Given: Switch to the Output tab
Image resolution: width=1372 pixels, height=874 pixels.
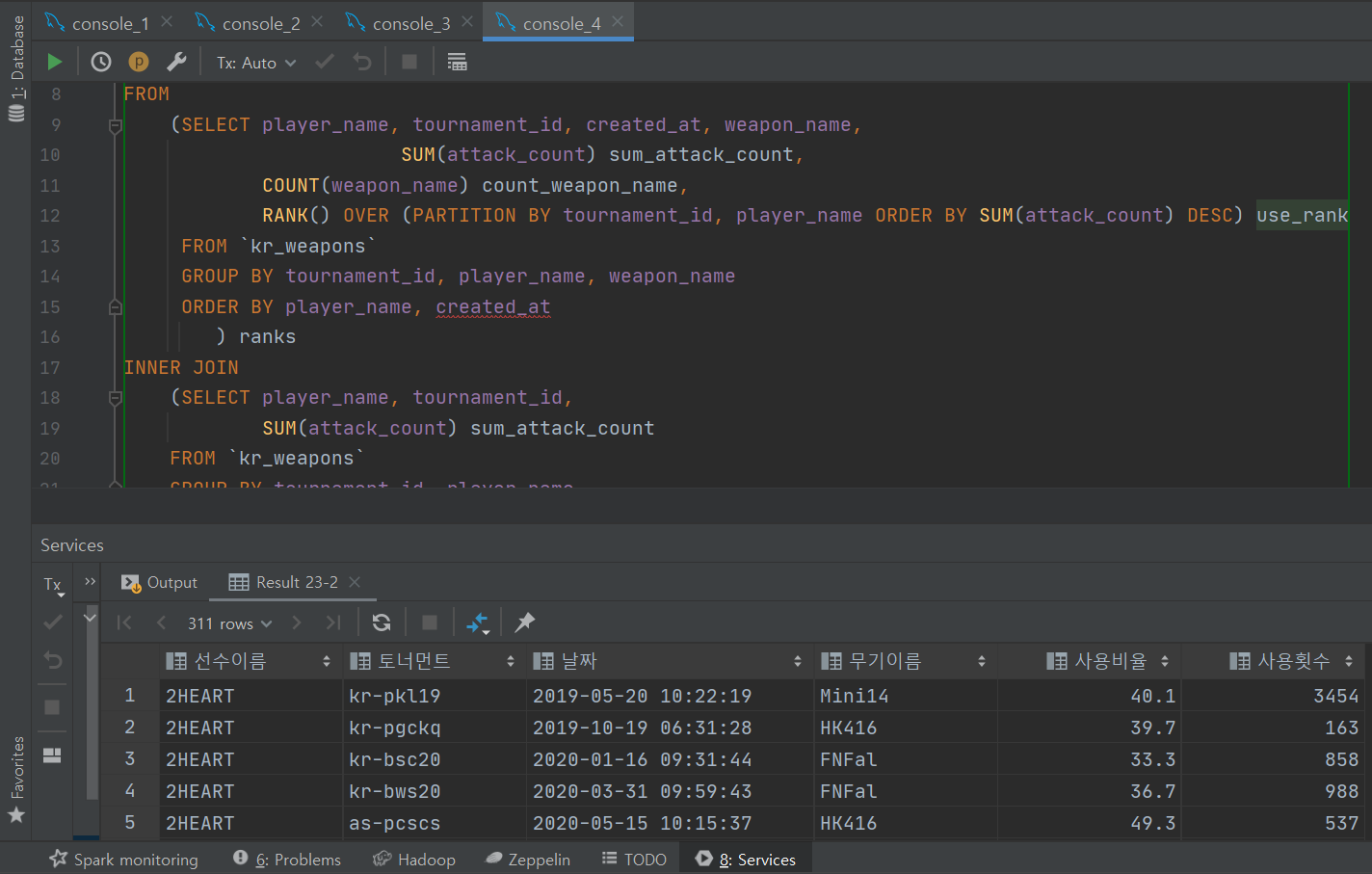Looking at the screenshot, I should 159,582.
